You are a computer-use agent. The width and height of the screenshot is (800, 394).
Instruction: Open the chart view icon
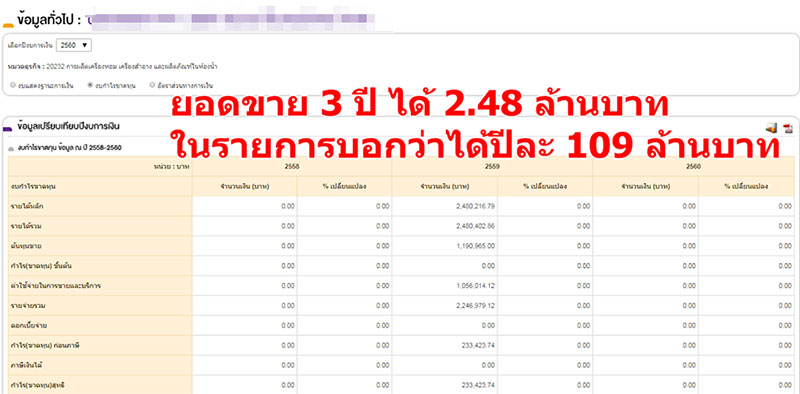coord(770,129)
